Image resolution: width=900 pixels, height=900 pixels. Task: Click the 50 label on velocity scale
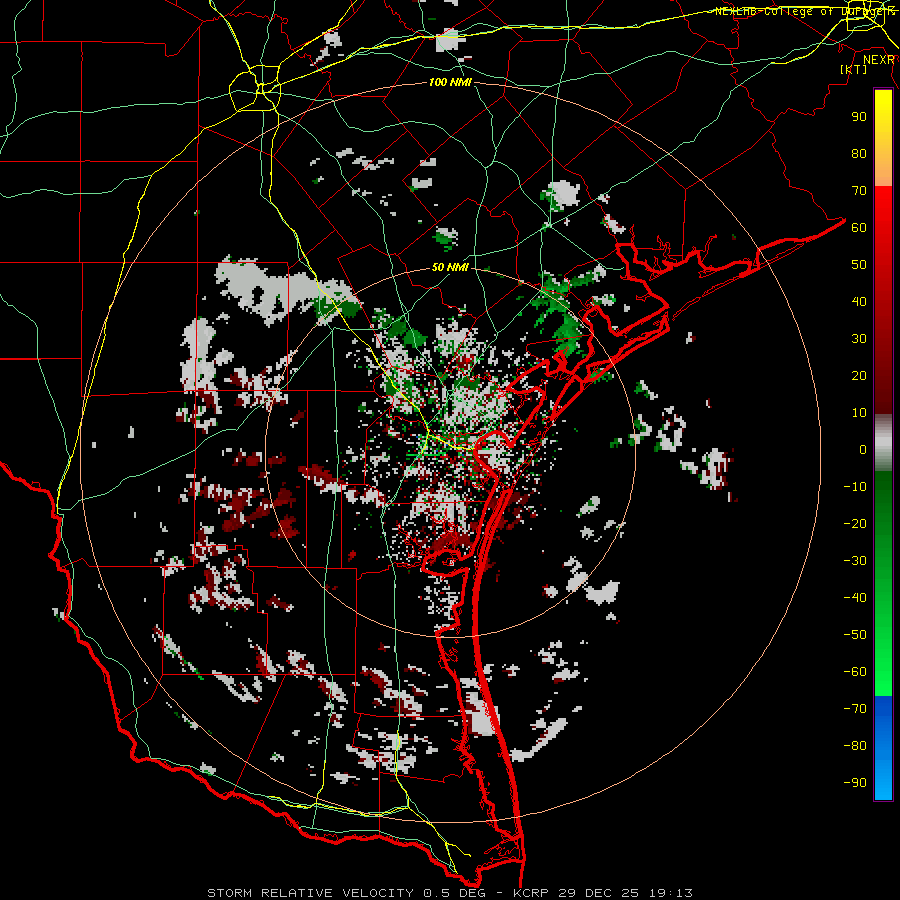[859, 265]
